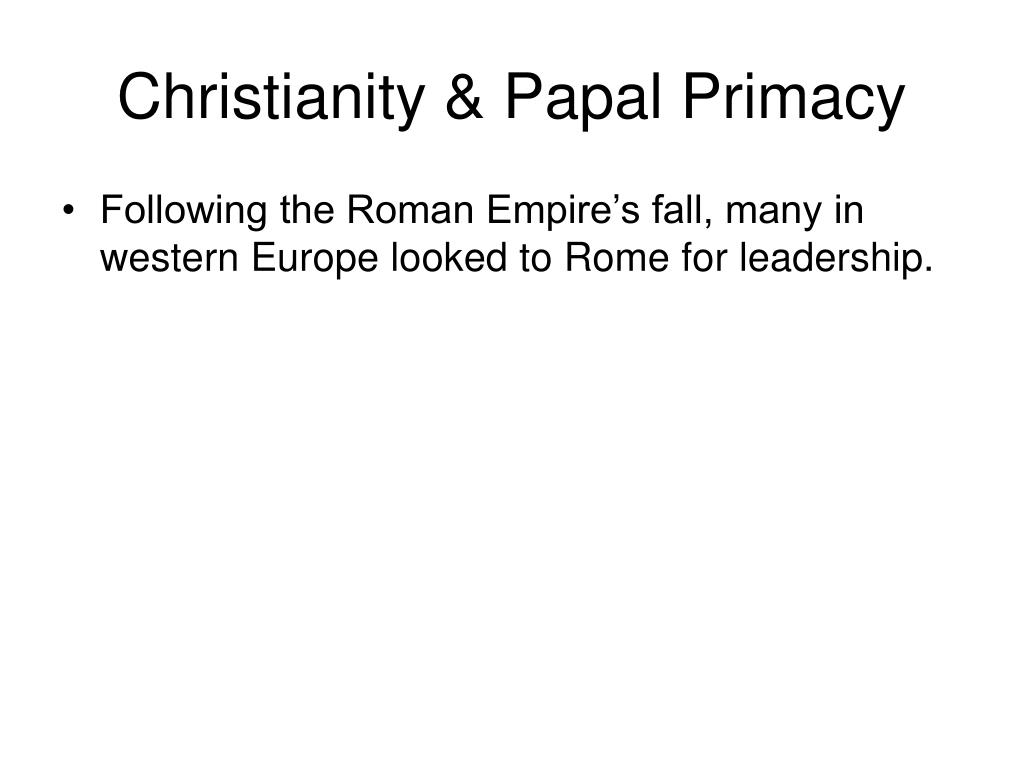Click the slide title 'Christianity & Papal Primacy'
The image size is (1024, 768).
click(x=511, y=98)
